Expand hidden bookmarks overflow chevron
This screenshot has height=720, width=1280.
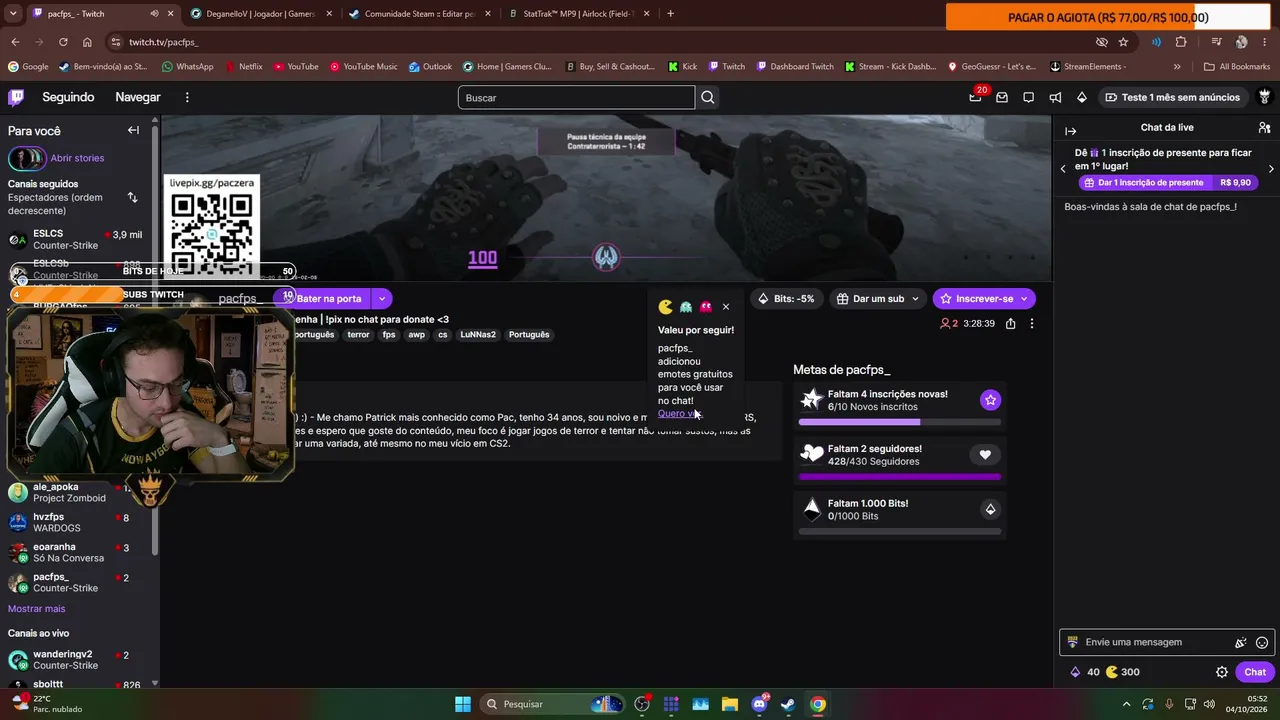1177,67
